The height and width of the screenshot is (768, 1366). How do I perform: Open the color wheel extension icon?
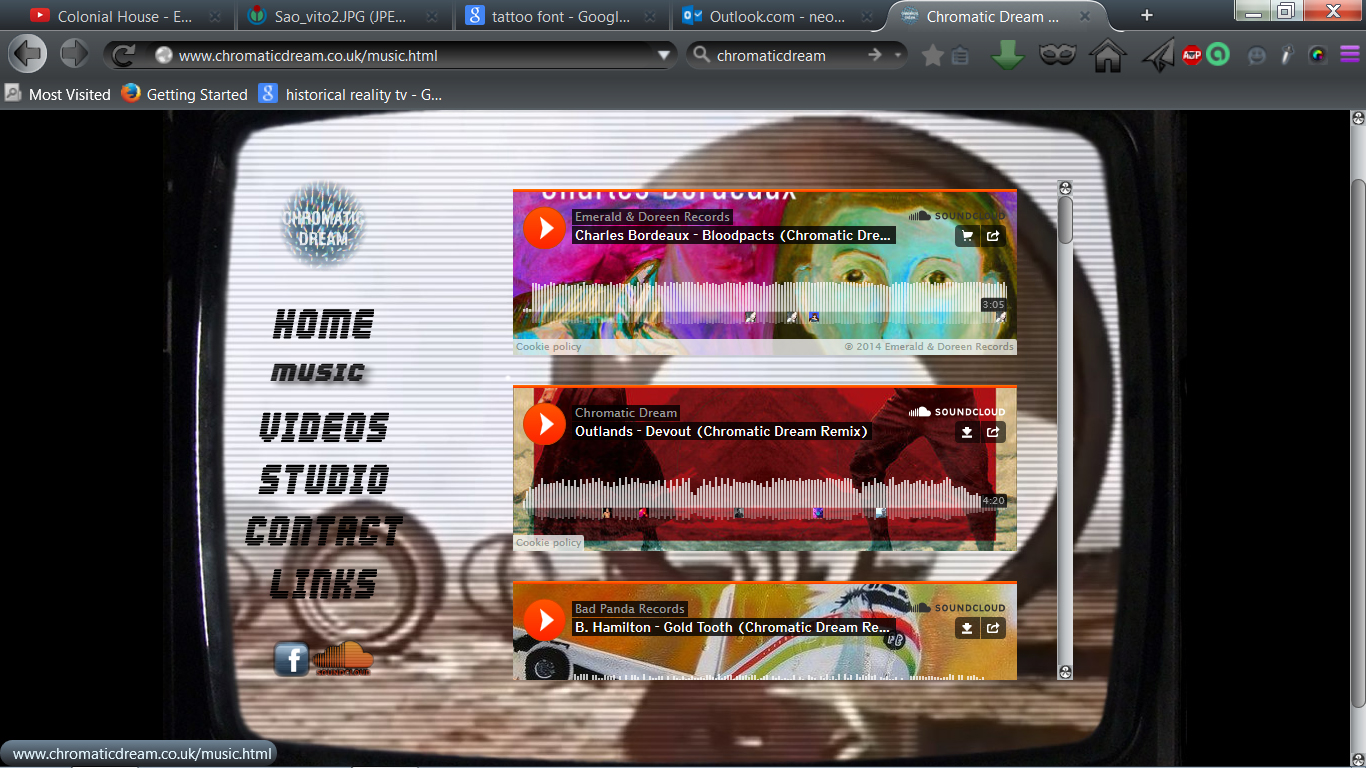tap(1318, 55)
